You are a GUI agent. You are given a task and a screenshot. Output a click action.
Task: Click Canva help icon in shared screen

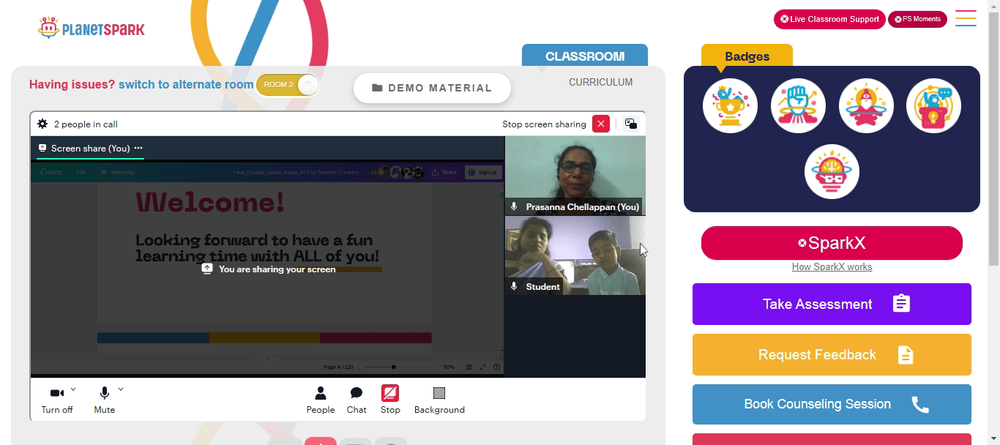click(x=497, y=367)
